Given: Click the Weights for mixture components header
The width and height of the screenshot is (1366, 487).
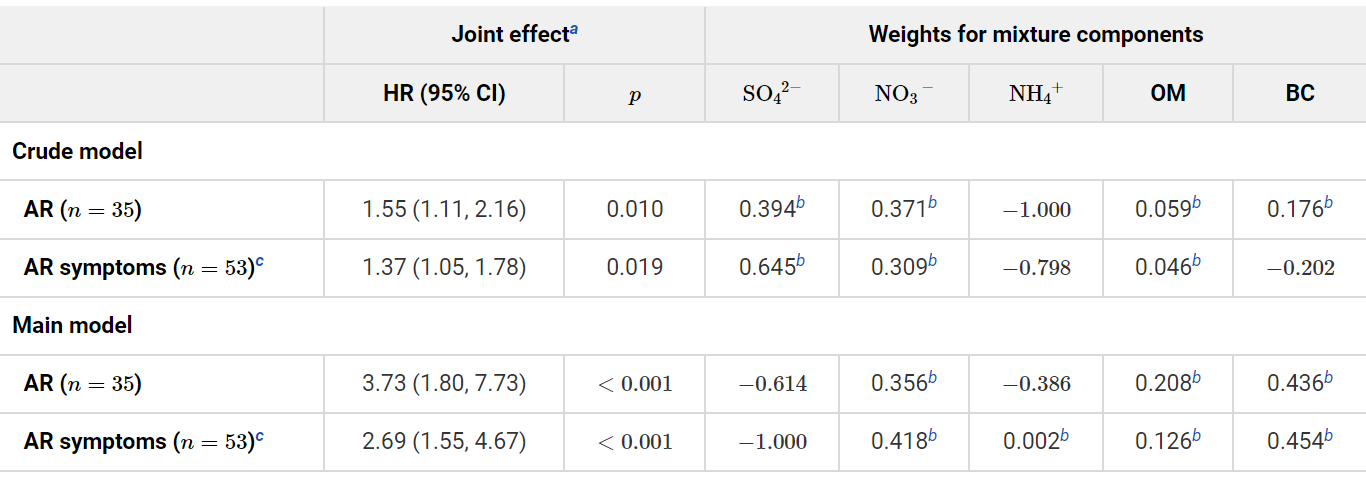Looking at the screenshot, I should [1035, 35].
